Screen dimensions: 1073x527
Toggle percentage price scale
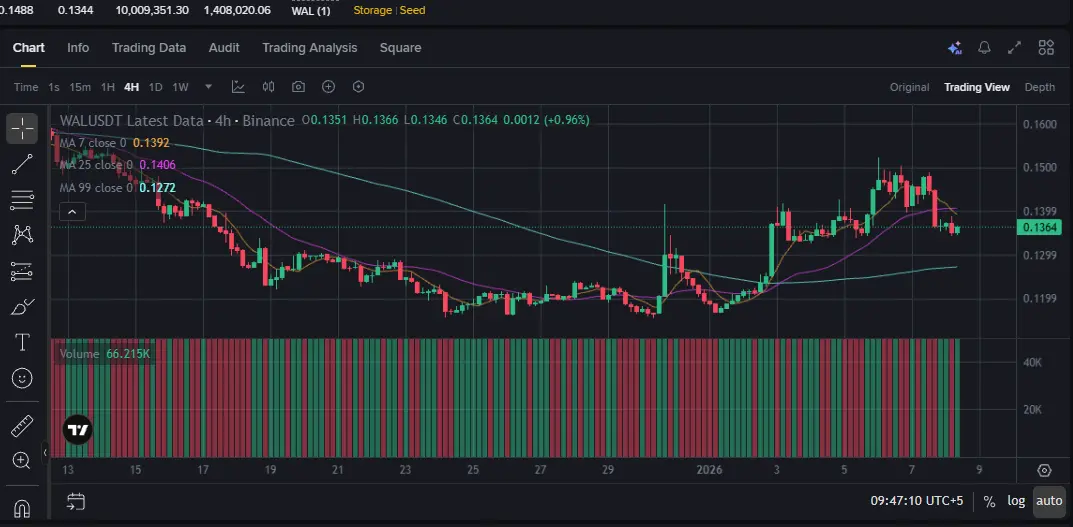click(x=989, y=501)
